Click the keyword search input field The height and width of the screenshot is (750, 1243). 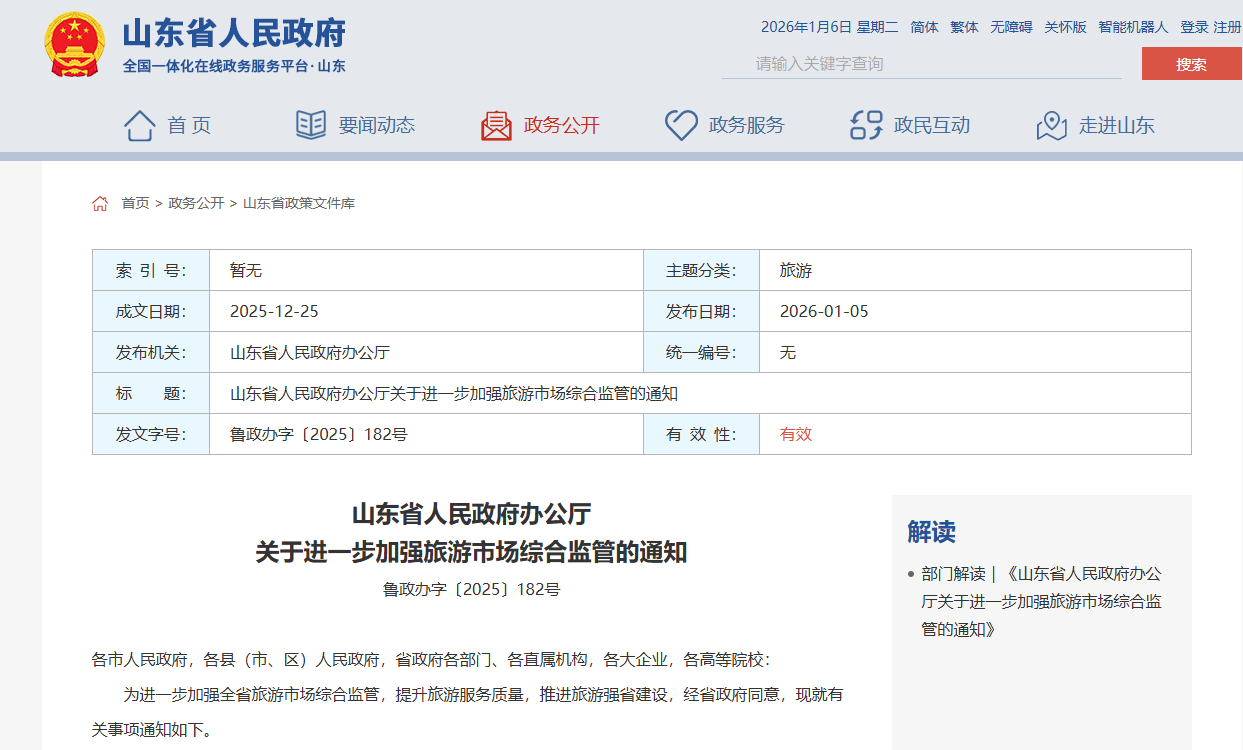tap(920, 64)
